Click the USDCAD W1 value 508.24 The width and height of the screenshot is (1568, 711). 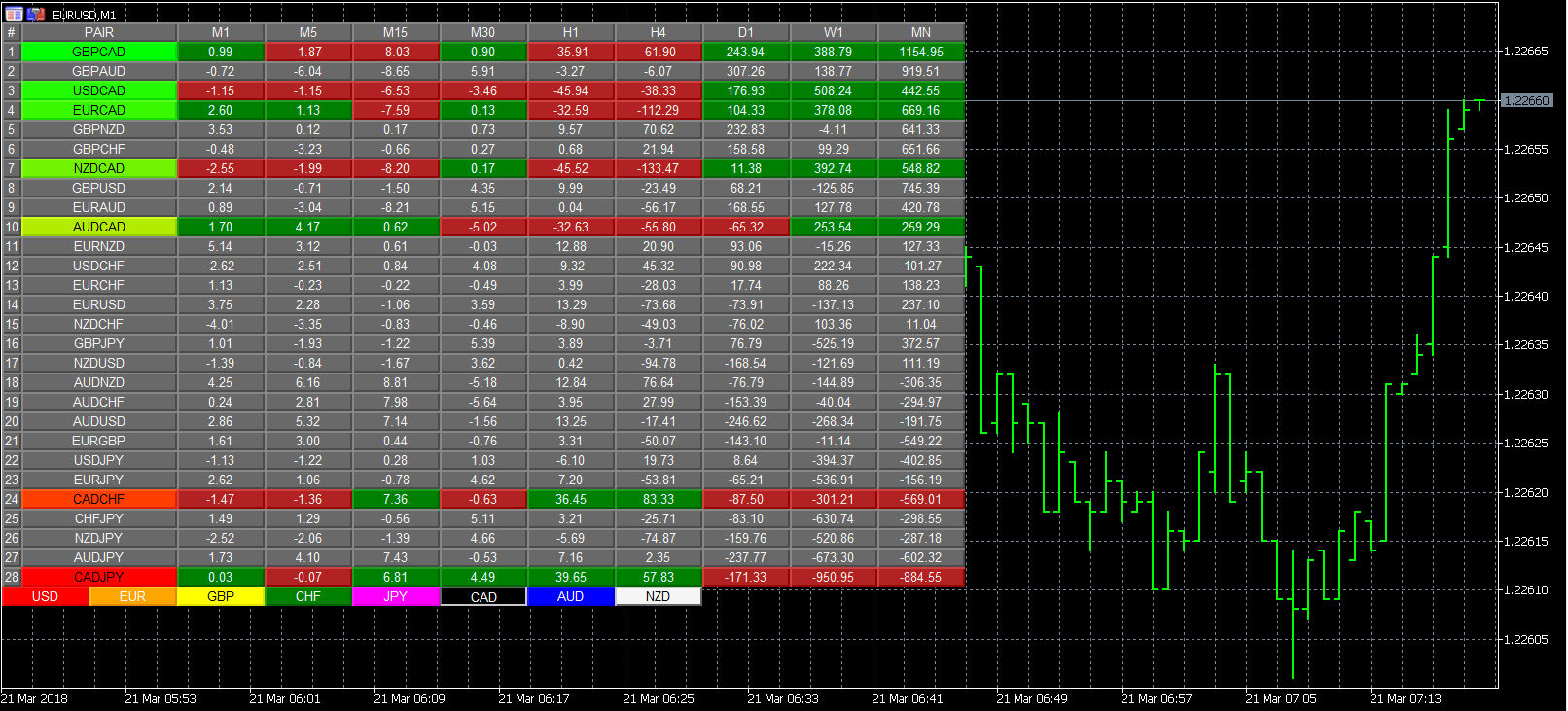tap(834, 90)
